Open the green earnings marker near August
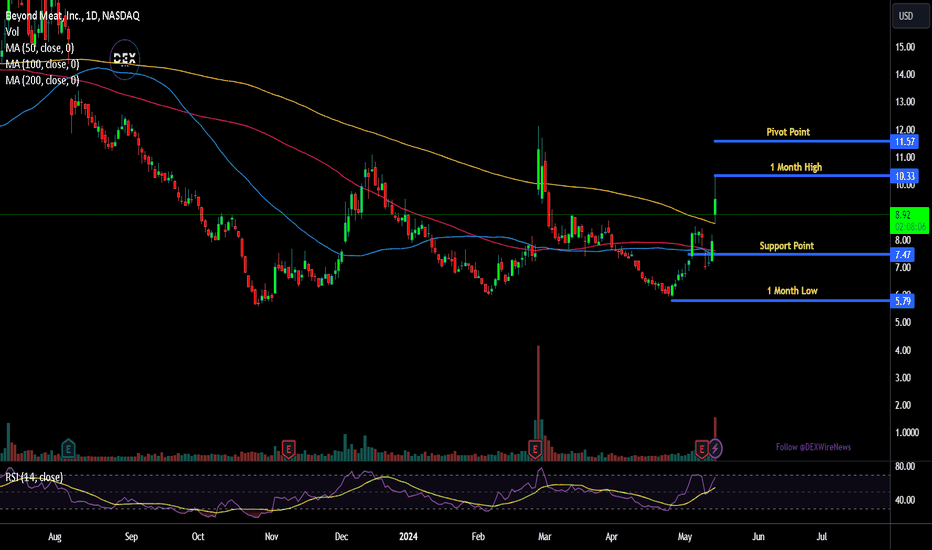Screen dimensions: 932x550 (68, 448)
